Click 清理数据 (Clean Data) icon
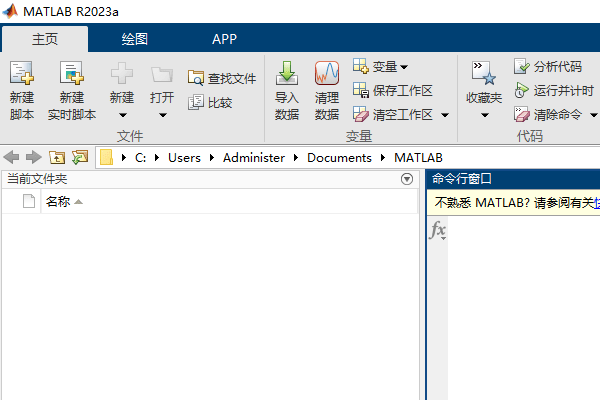The image size is (600, 400). pyautogui.click(x=327, y=73)
